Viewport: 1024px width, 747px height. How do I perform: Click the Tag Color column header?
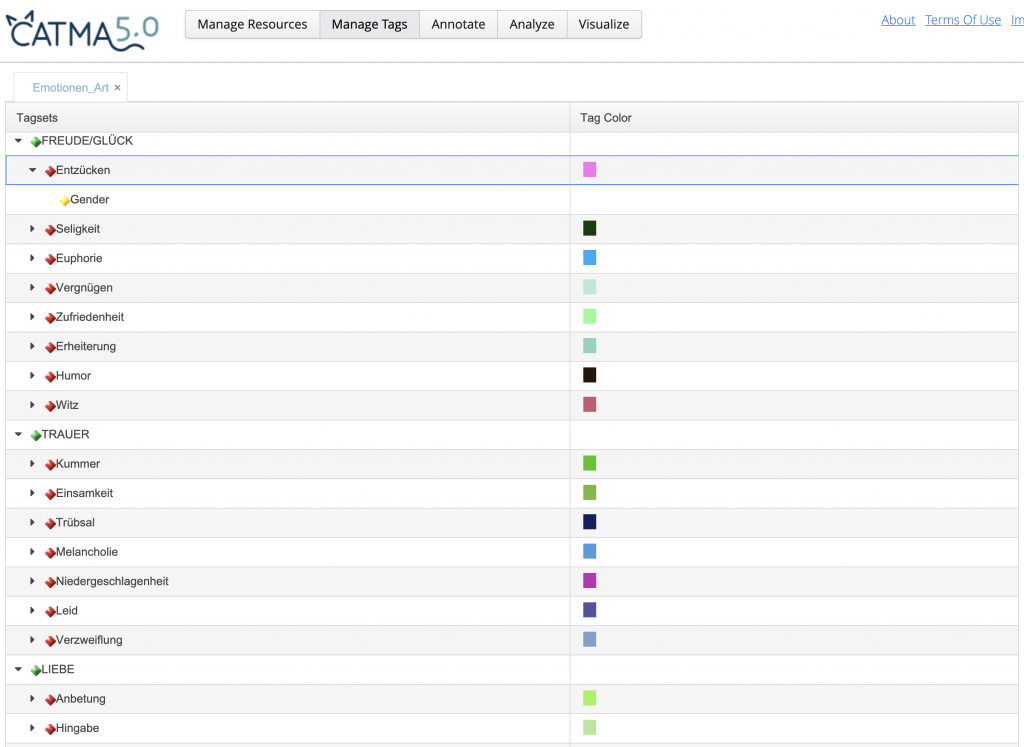(794, 118)
